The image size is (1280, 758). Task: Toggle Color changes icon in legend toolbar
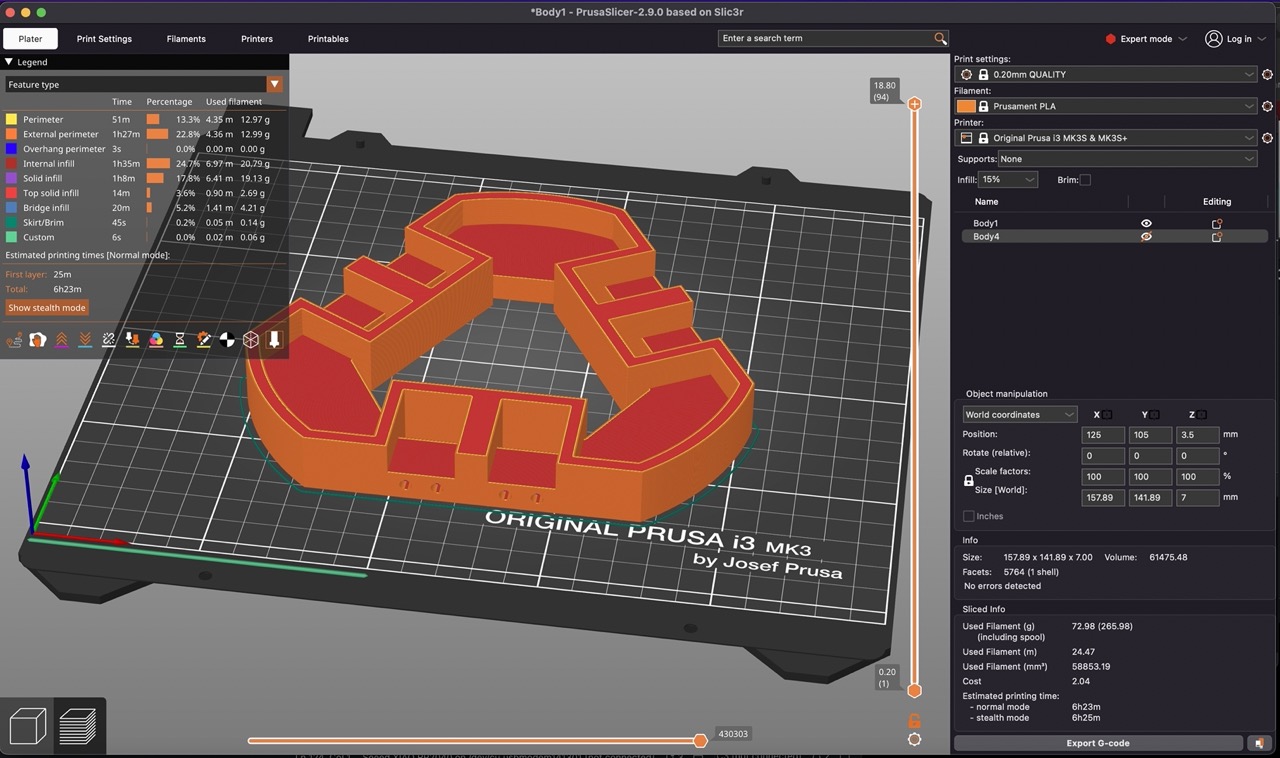click(156, 340)
